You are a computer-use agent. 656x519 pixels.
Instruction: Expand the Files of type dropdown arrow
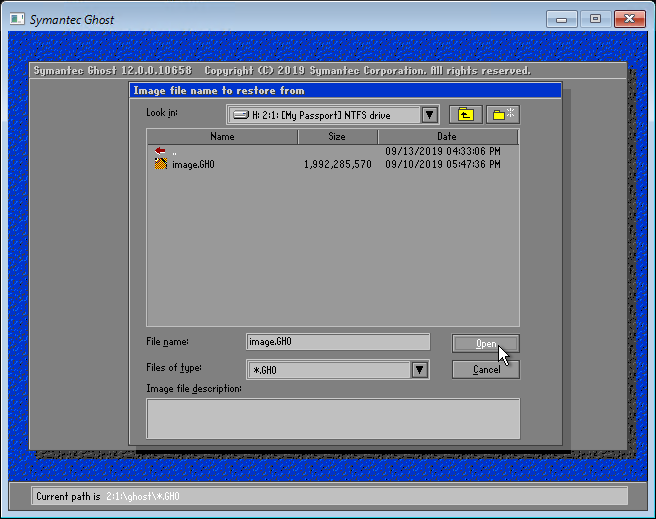[420, 370]
